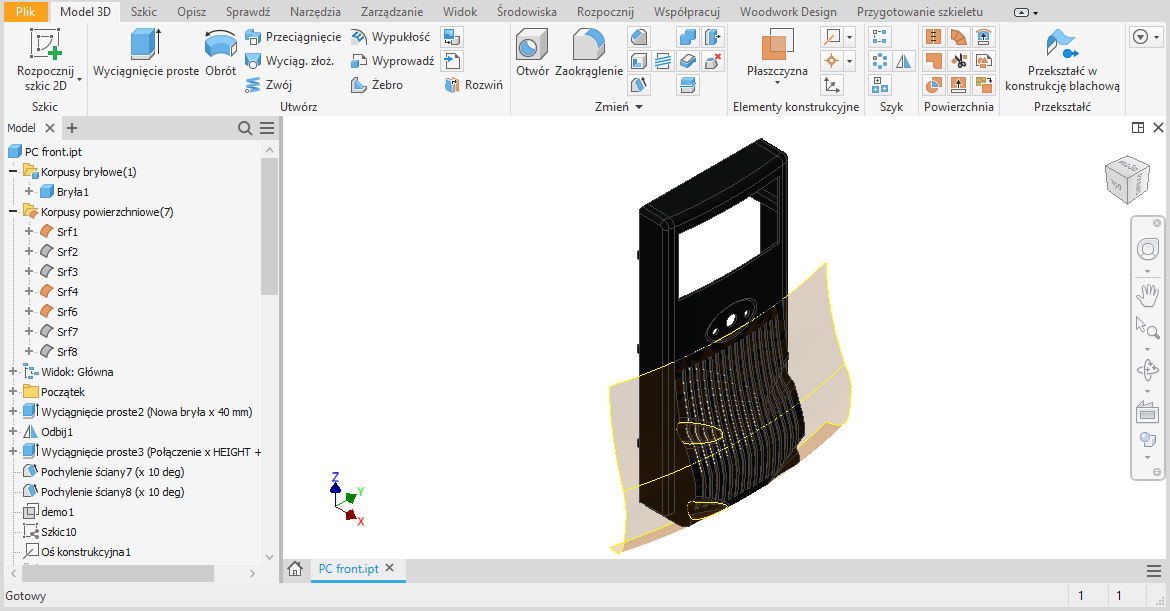Switch to the Szkic ribbon tab
The image size is (1170, 611).
[x=143, y=12]
